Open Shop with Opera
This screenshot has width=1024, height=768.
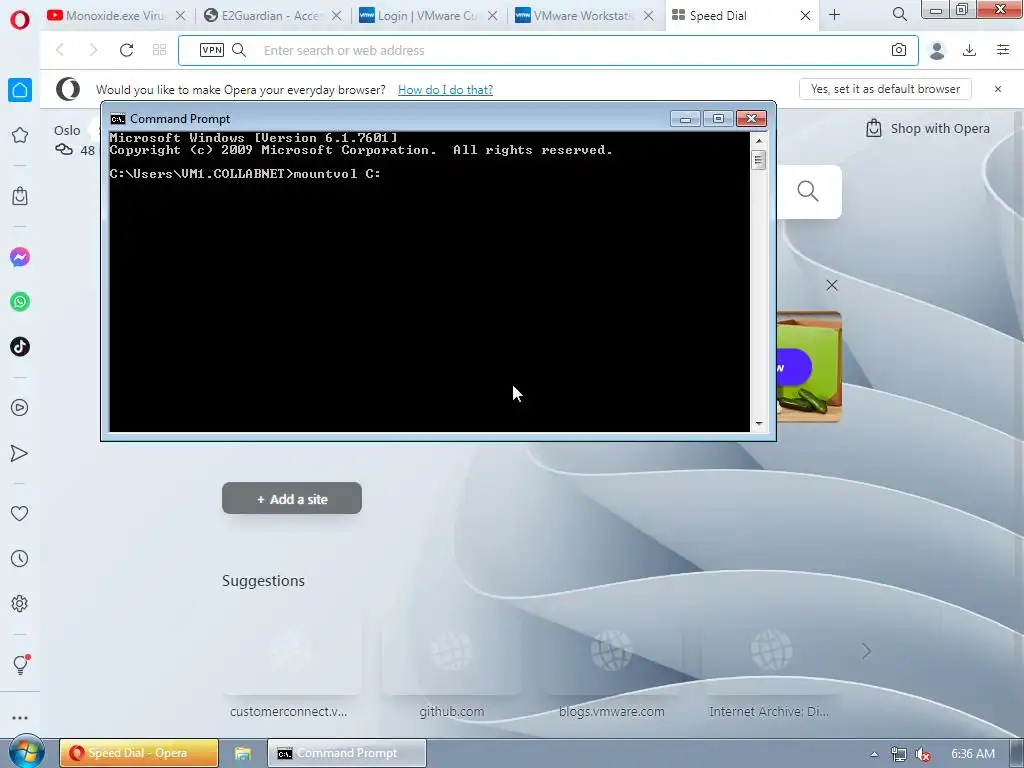(x=927, y=129)
